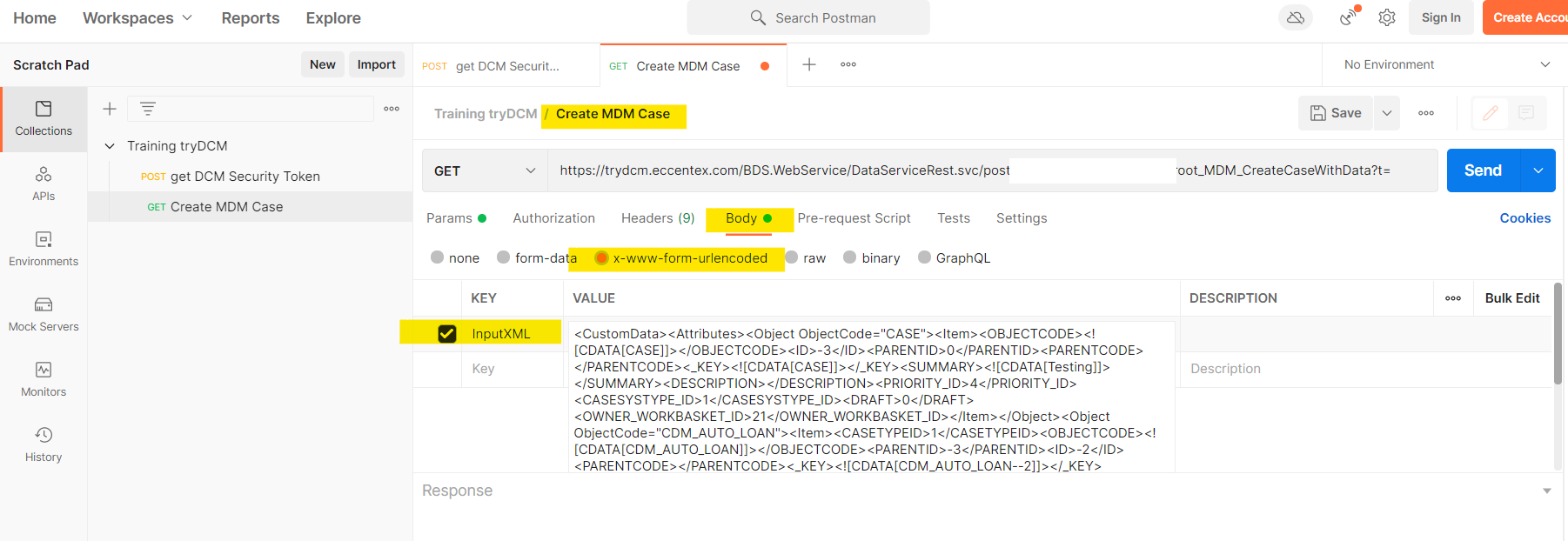Click the request URL field
The width and height of the screenshot is (1568, 541).
coord(992,170)
